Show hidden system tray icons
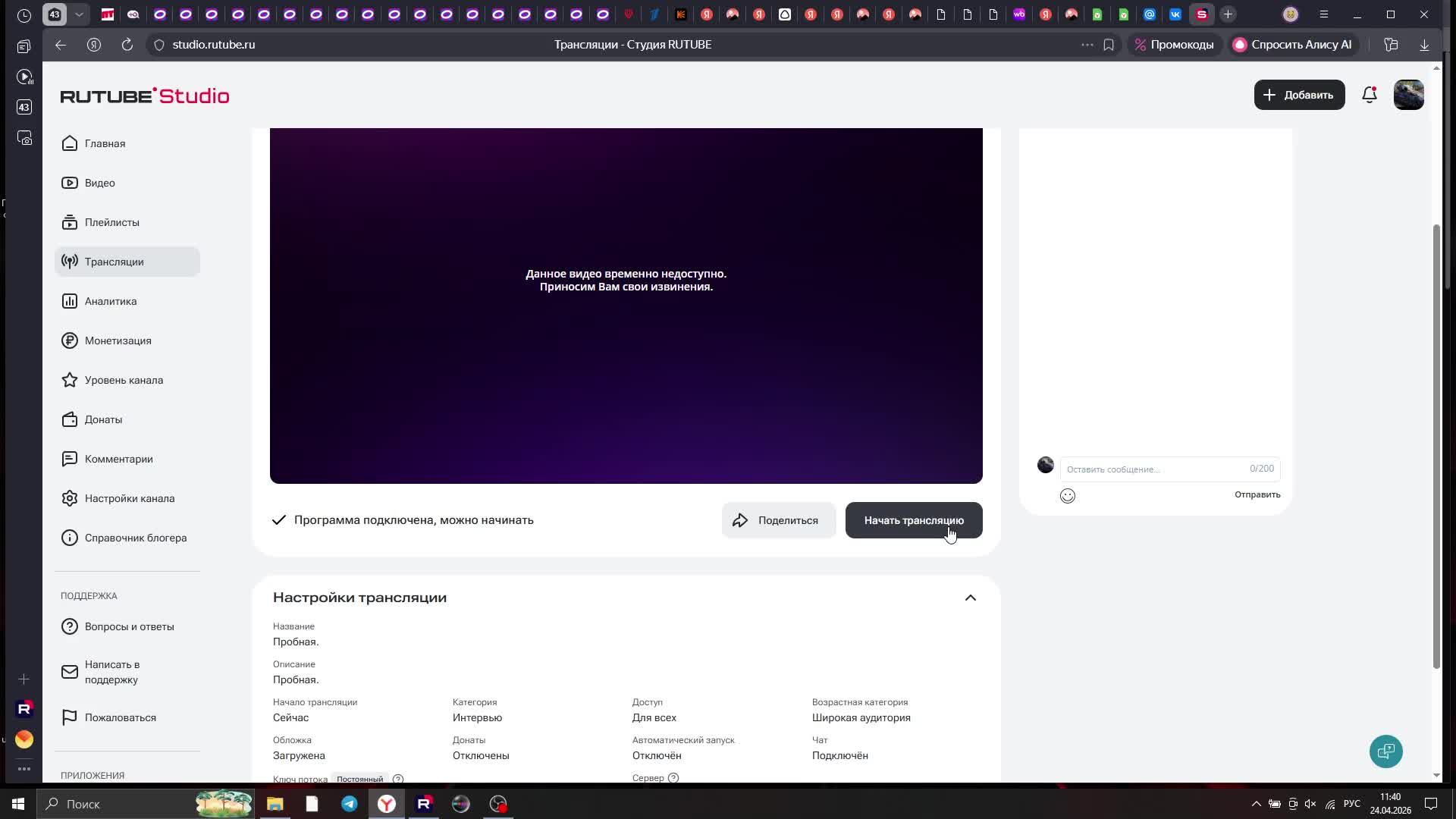This screenshot has width=1456, height=819. (1256, 804)
